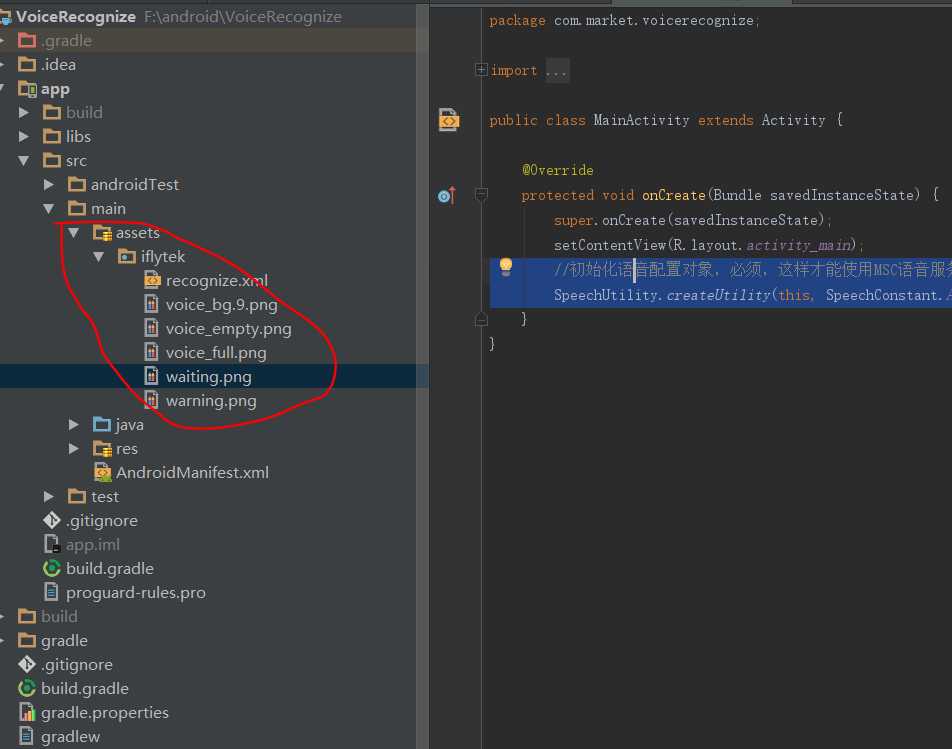Click the .gradle folder icon

[x=27, y=41]
